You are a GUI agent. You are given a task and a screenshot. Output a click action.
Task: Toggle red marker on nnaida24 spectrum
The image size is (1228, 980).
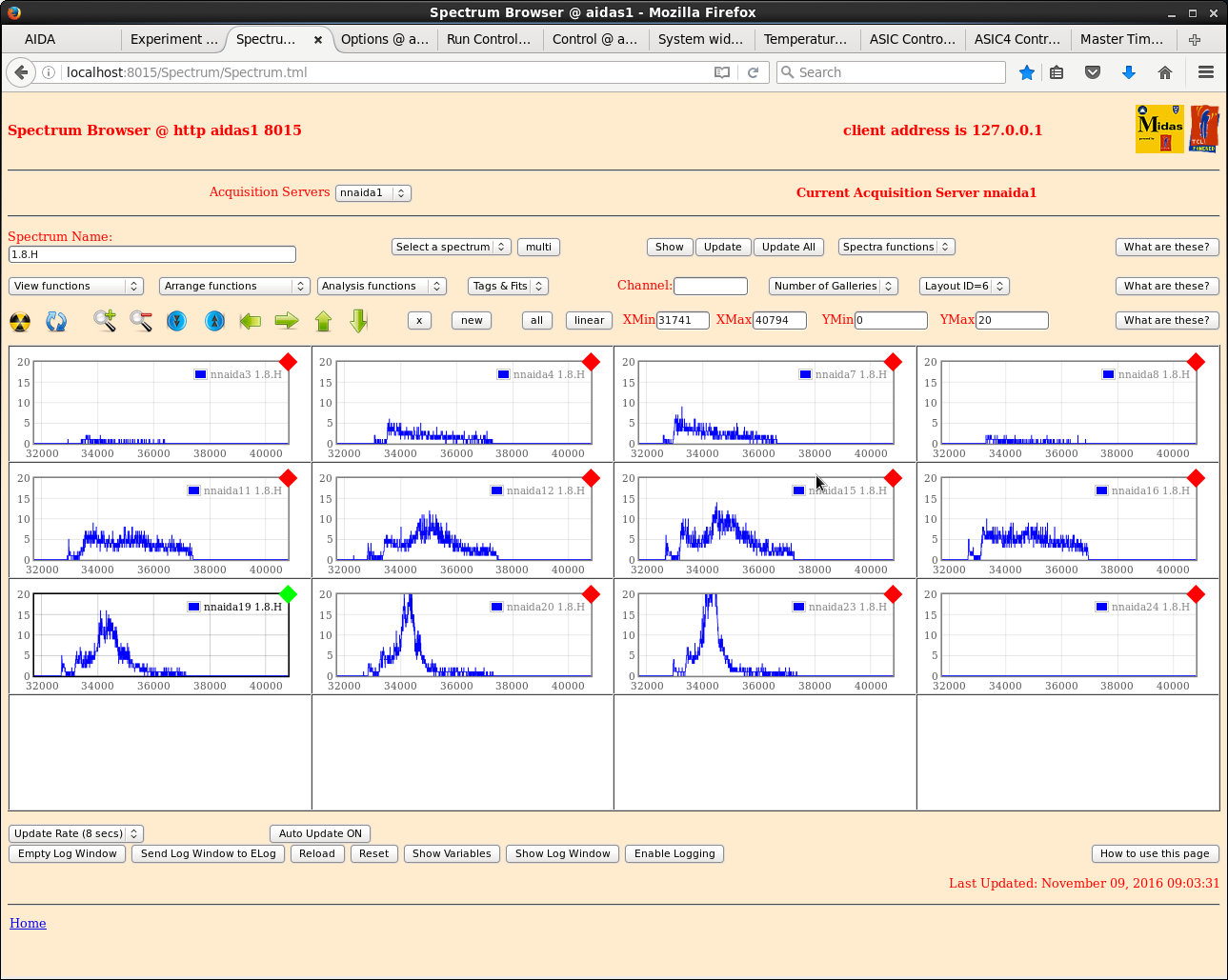1196,594
